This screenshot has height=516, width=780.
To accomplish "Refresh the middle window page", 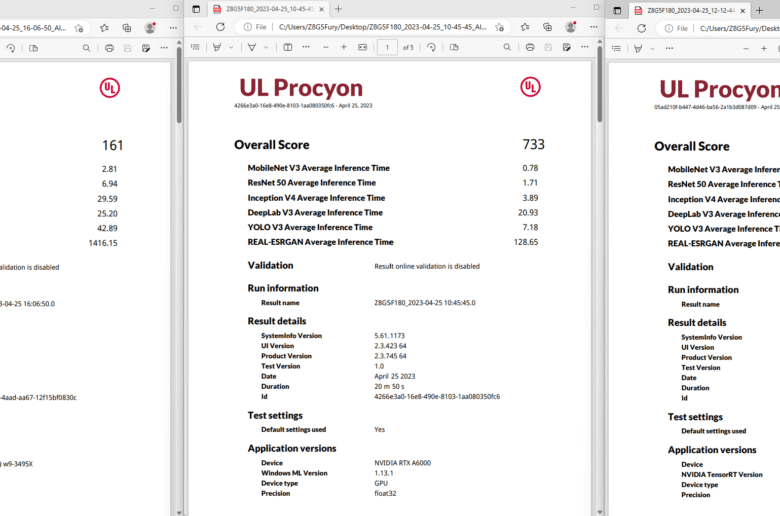I will (220, 27).
